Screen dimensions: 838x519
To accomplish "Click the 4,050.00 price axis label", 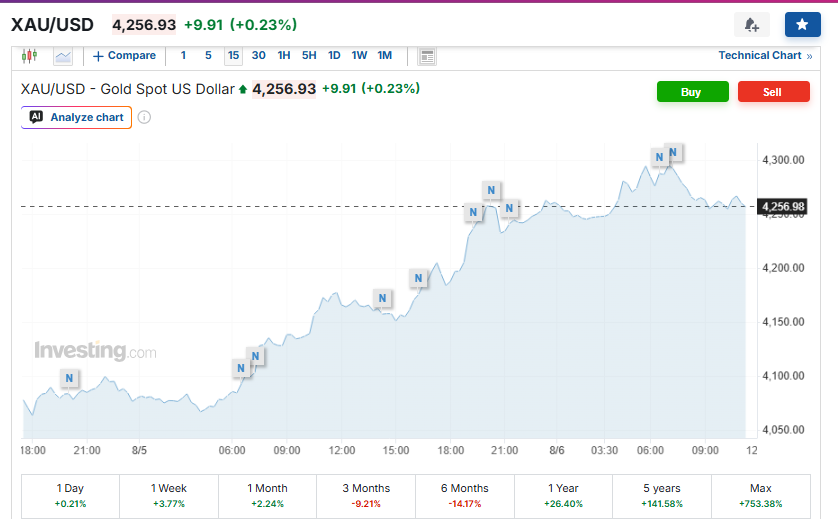I will coord(783,430).
